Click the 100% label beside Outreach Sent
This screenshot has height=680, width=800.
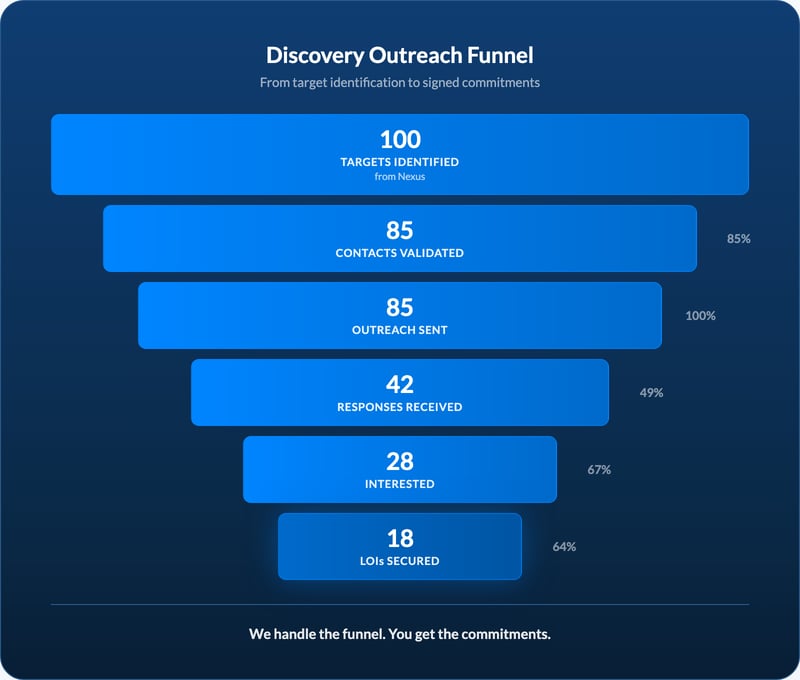[700, 315]
